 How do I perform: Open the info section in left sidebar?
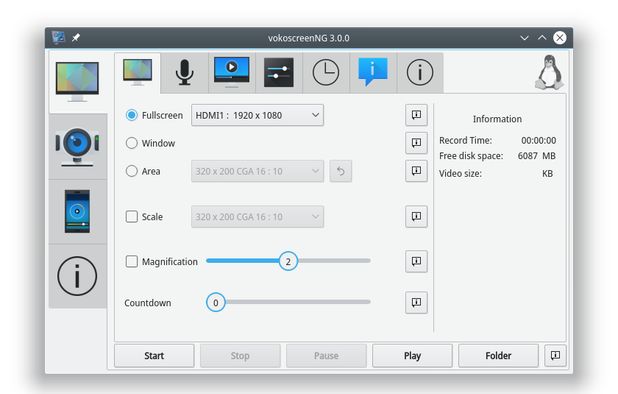[77, 276]
